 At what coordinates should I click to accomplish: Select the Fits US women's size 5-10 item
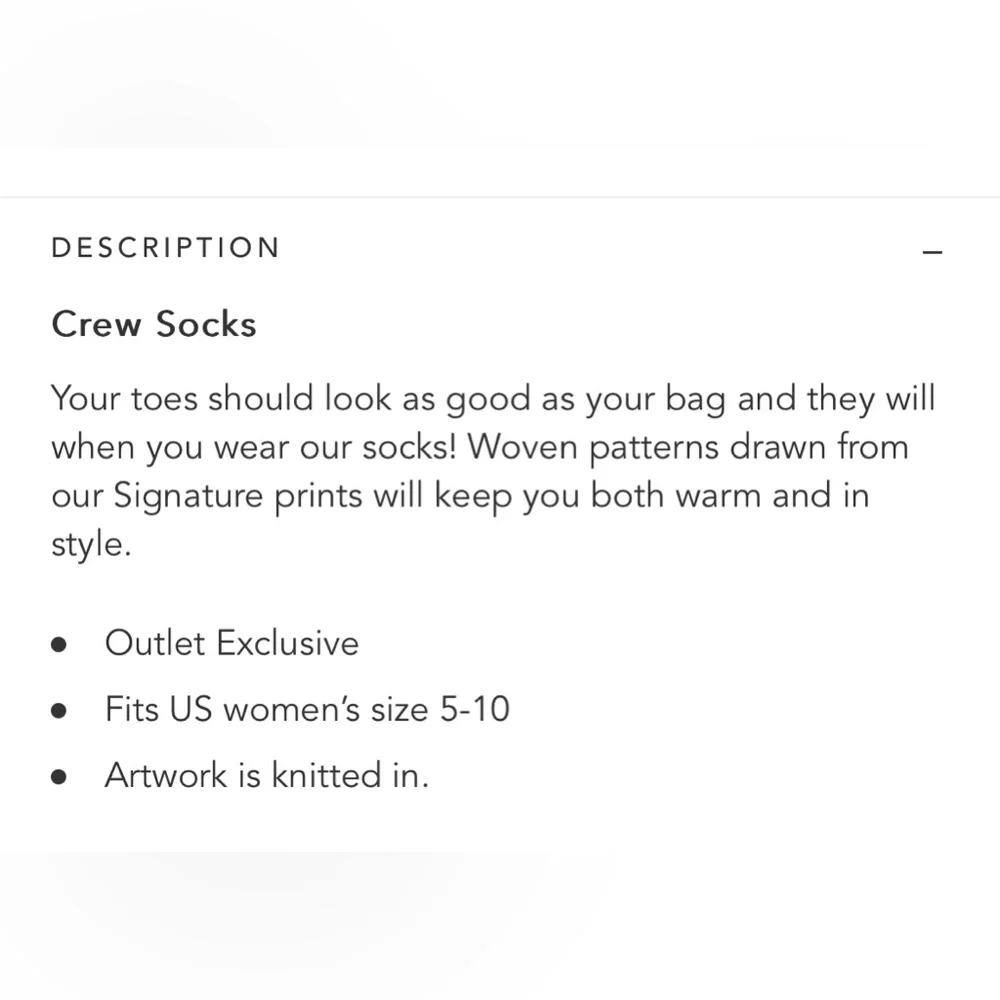[307, 709]
